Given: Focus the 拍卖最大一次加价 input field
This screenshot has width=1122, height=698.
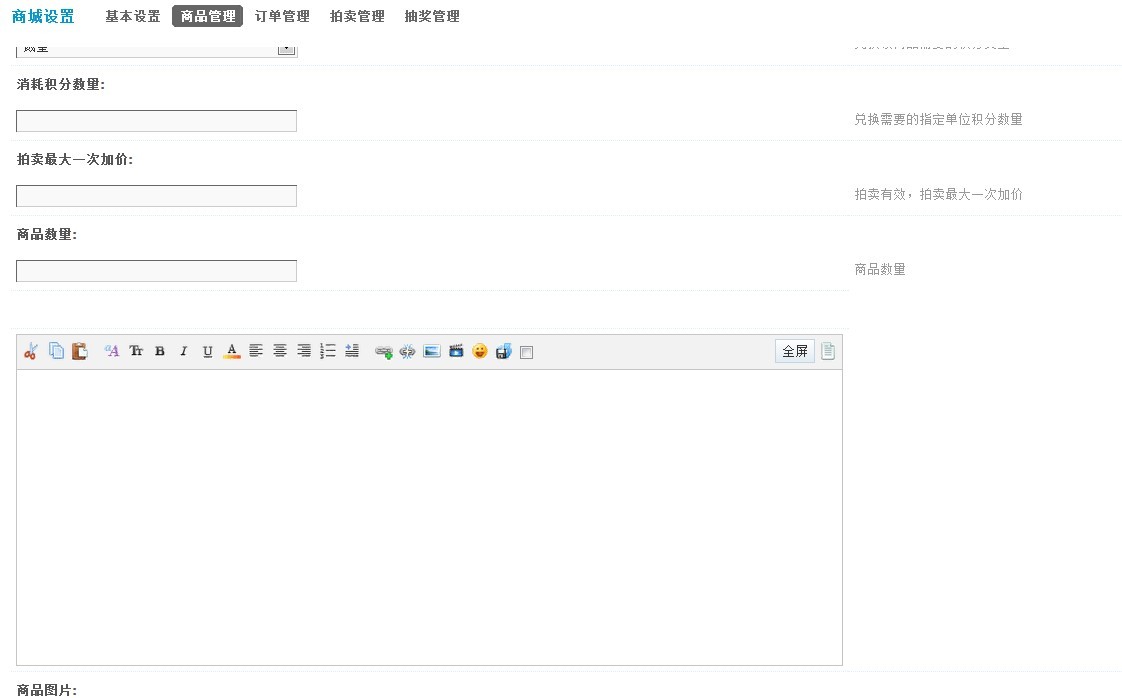Looking at the screenshot, I should 156,196.
